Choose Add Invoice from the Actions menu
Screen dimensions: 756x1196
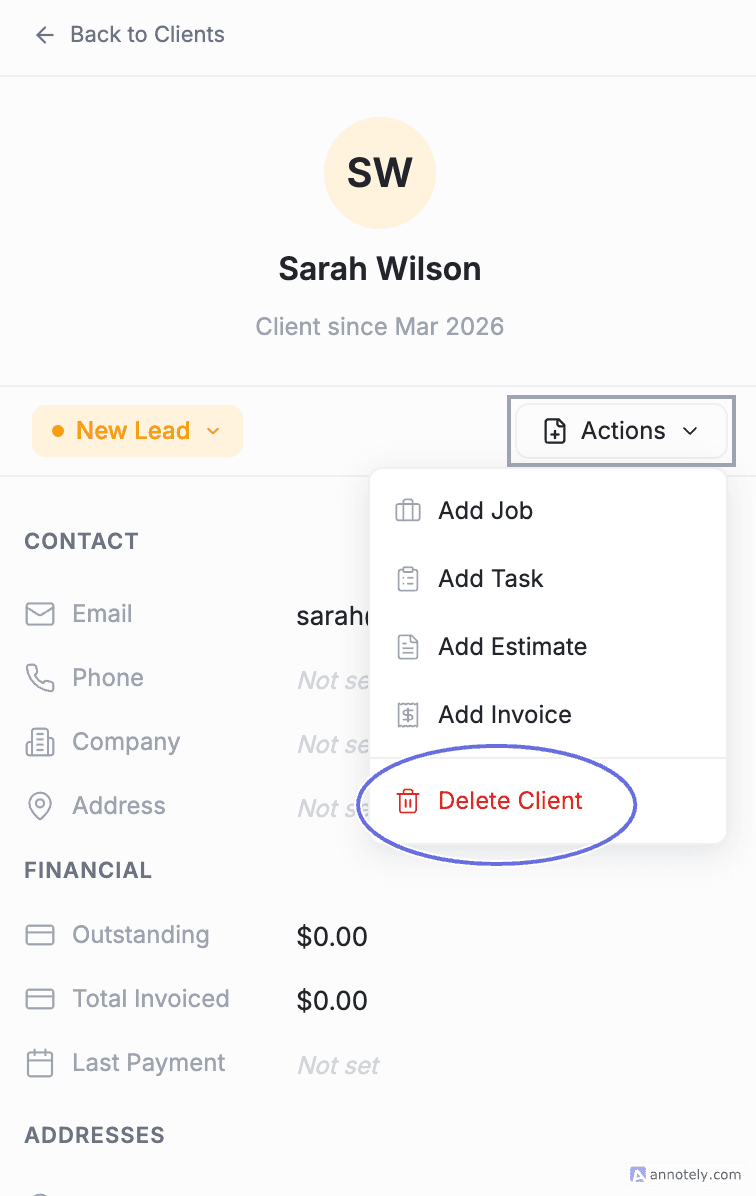coord(504,714)
